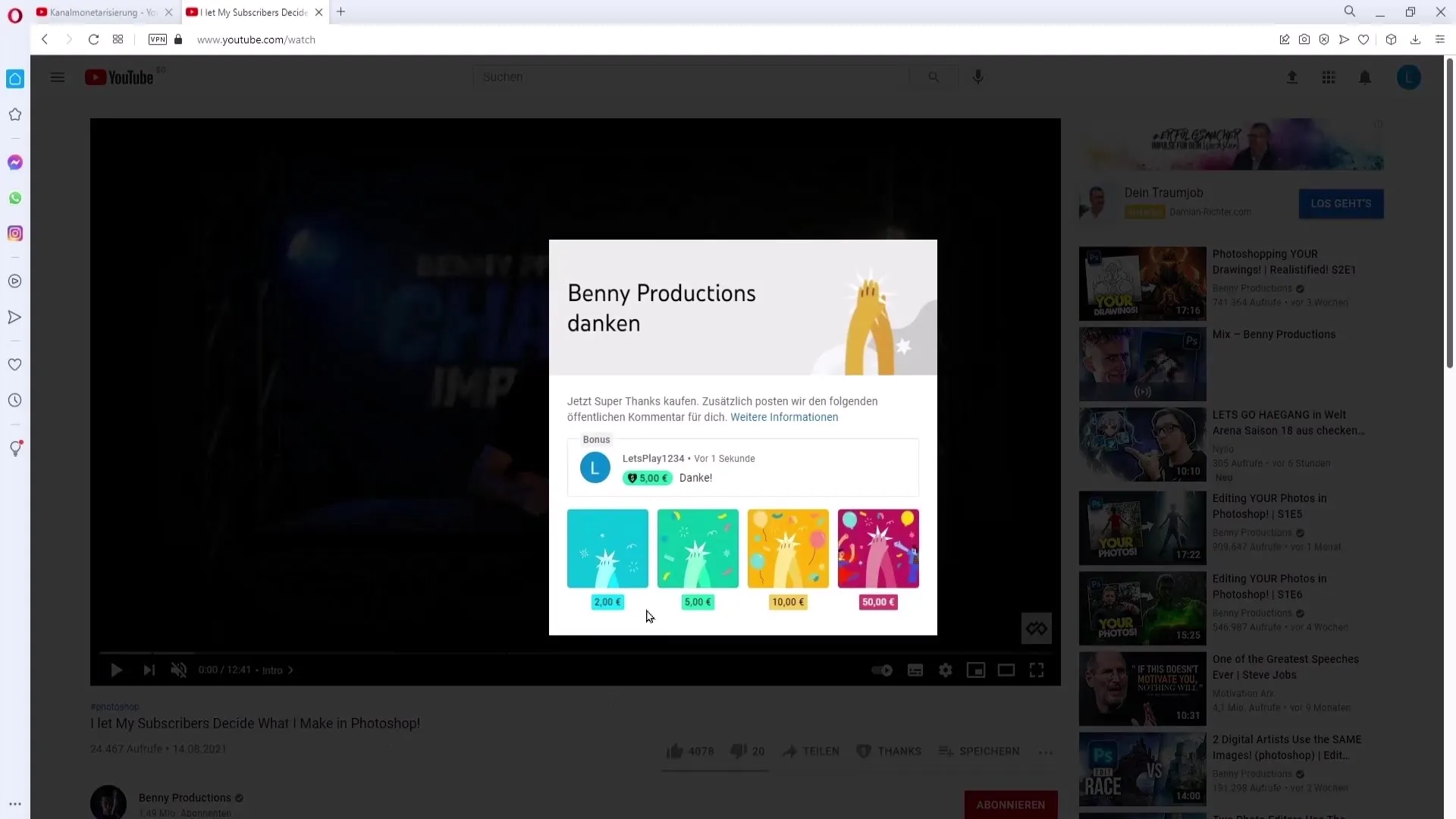Open bookmarks star in Opera sidebar

coord(15,115)
